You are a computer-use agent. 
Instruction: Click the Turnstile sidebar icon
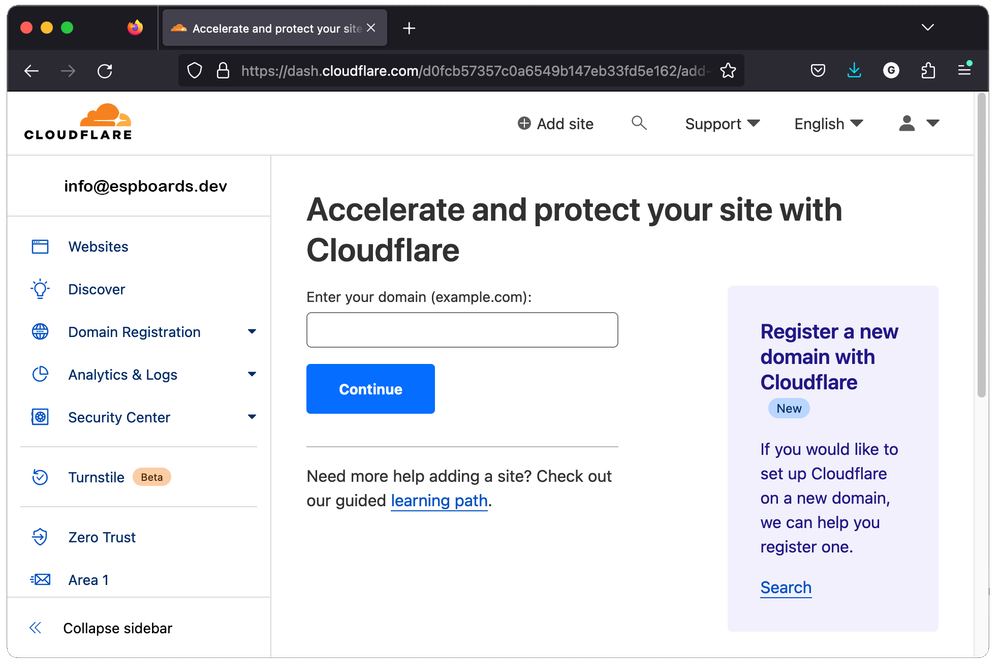coord(40,477)
